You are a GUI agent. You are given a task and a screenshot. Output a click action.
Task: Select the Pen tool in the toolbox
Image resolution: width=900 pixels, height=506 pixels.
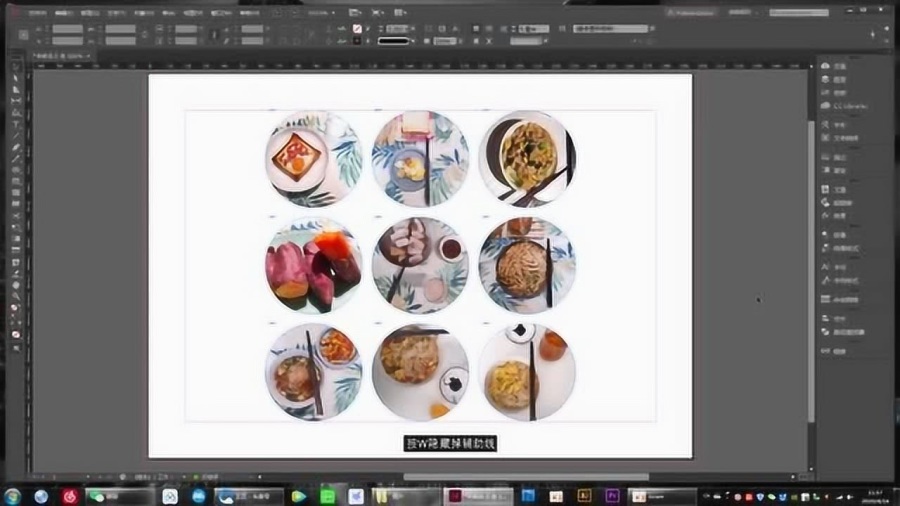pyautogui.click(x=16, y=147)
